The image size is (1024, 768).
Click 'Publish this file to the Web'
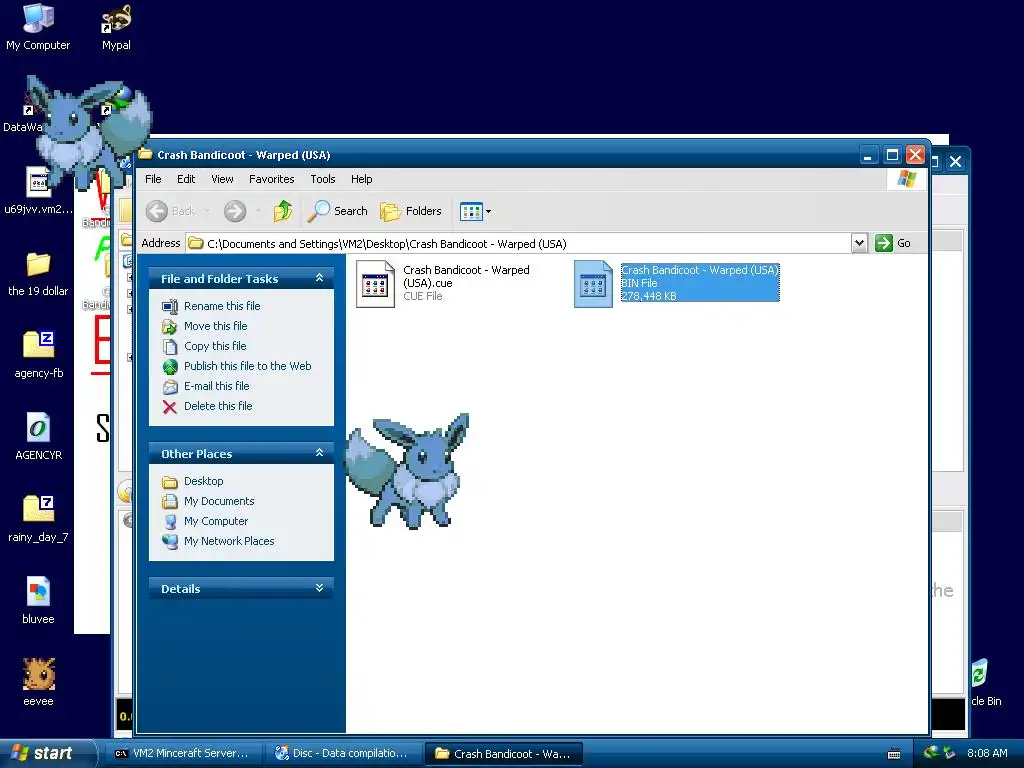point(248,366)
